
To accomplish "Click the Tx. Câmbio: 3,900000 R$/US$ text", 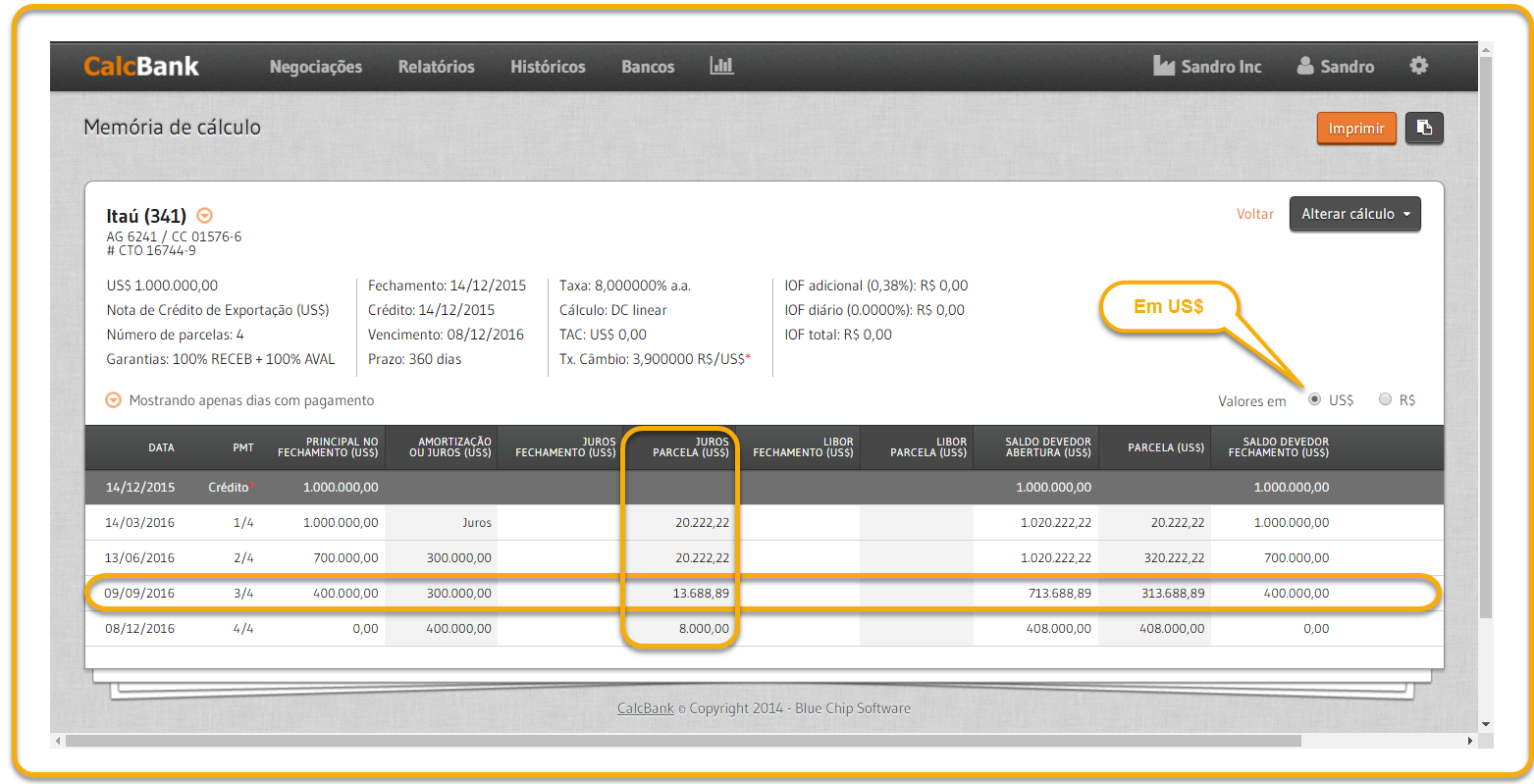I will pyautogui.click(x=655, y=359).
